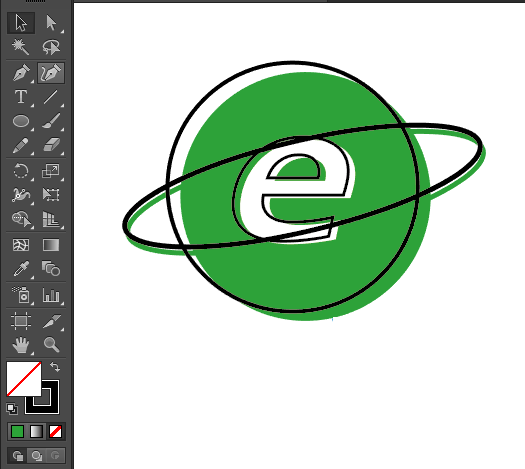
Task: Select the Line Segment tool
Action: 51,97
